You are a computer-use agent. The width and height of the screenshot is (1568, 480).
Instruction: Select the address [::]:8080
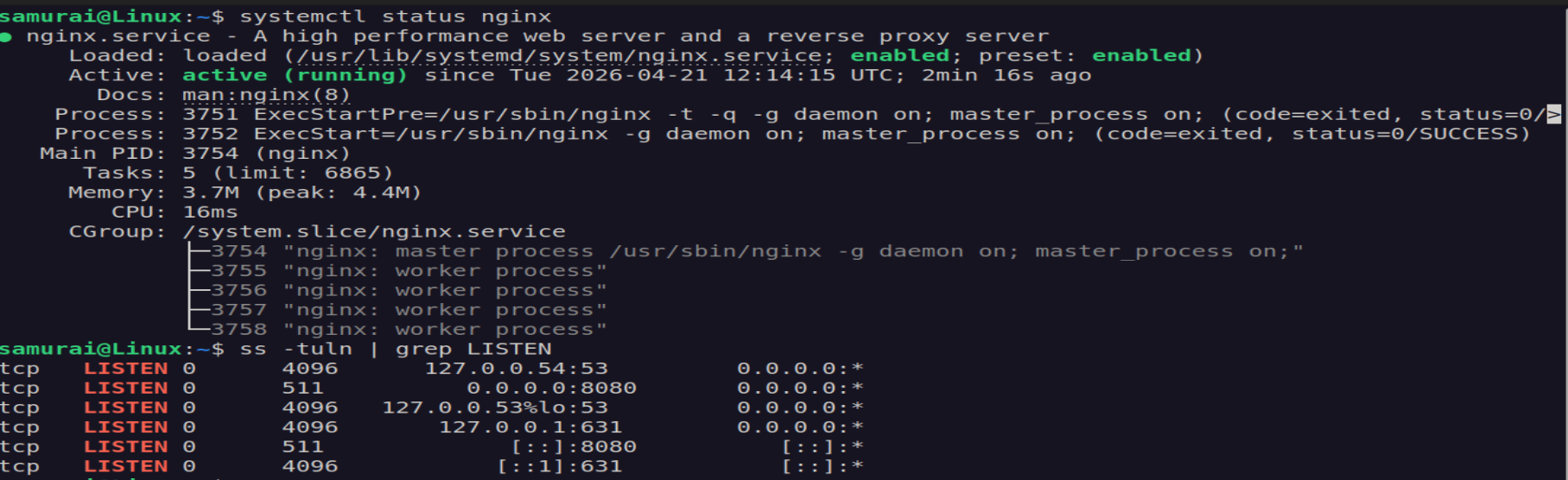[x=573, y=447]
